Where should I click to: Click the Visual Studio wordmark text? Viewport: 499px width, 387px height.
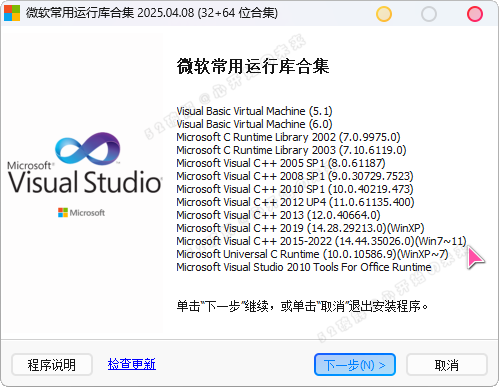pyautogui.click(x=85, y=182)
